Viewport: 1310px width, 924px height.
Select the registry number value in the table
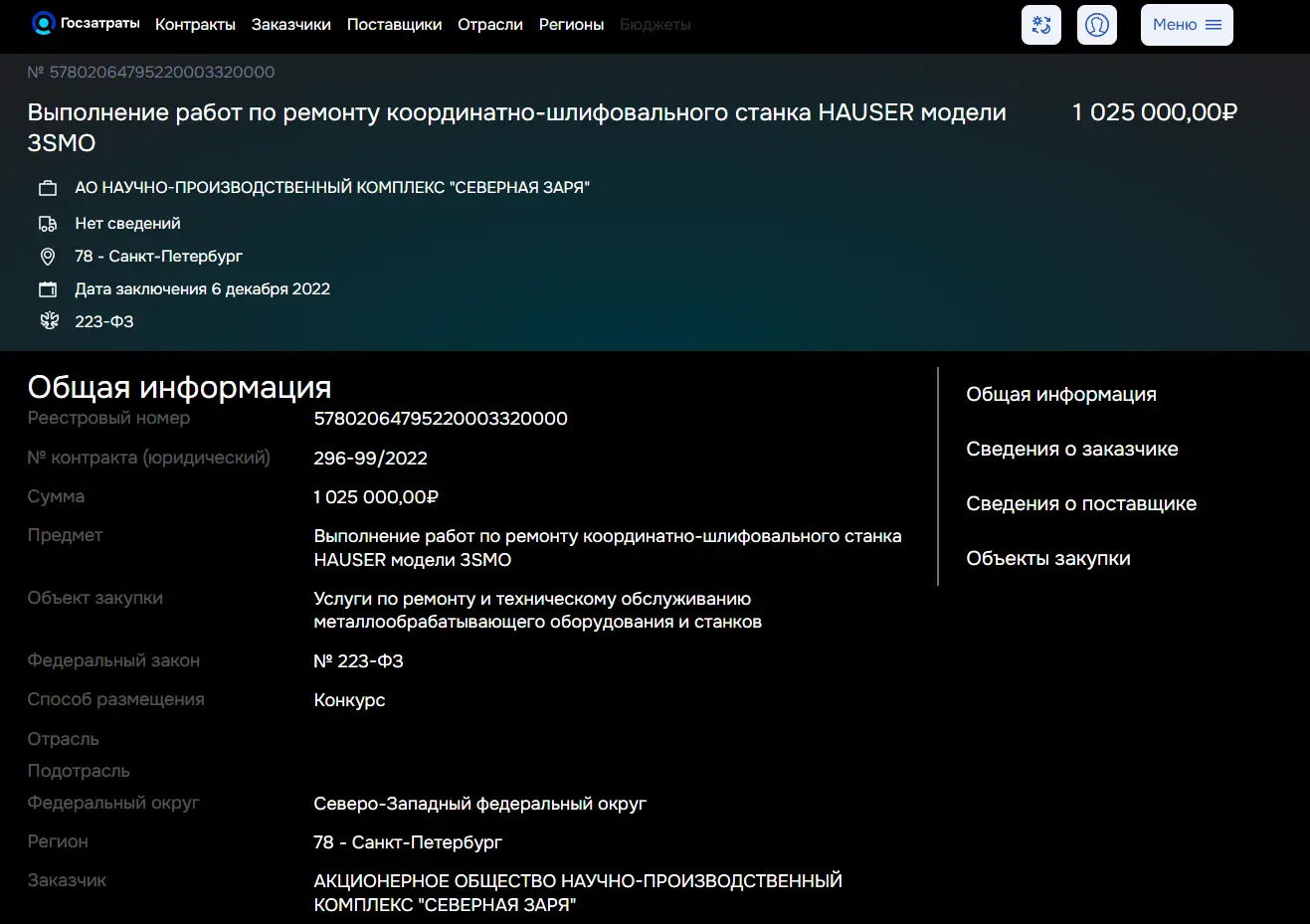pyautogui.click(x=441, y=419)
